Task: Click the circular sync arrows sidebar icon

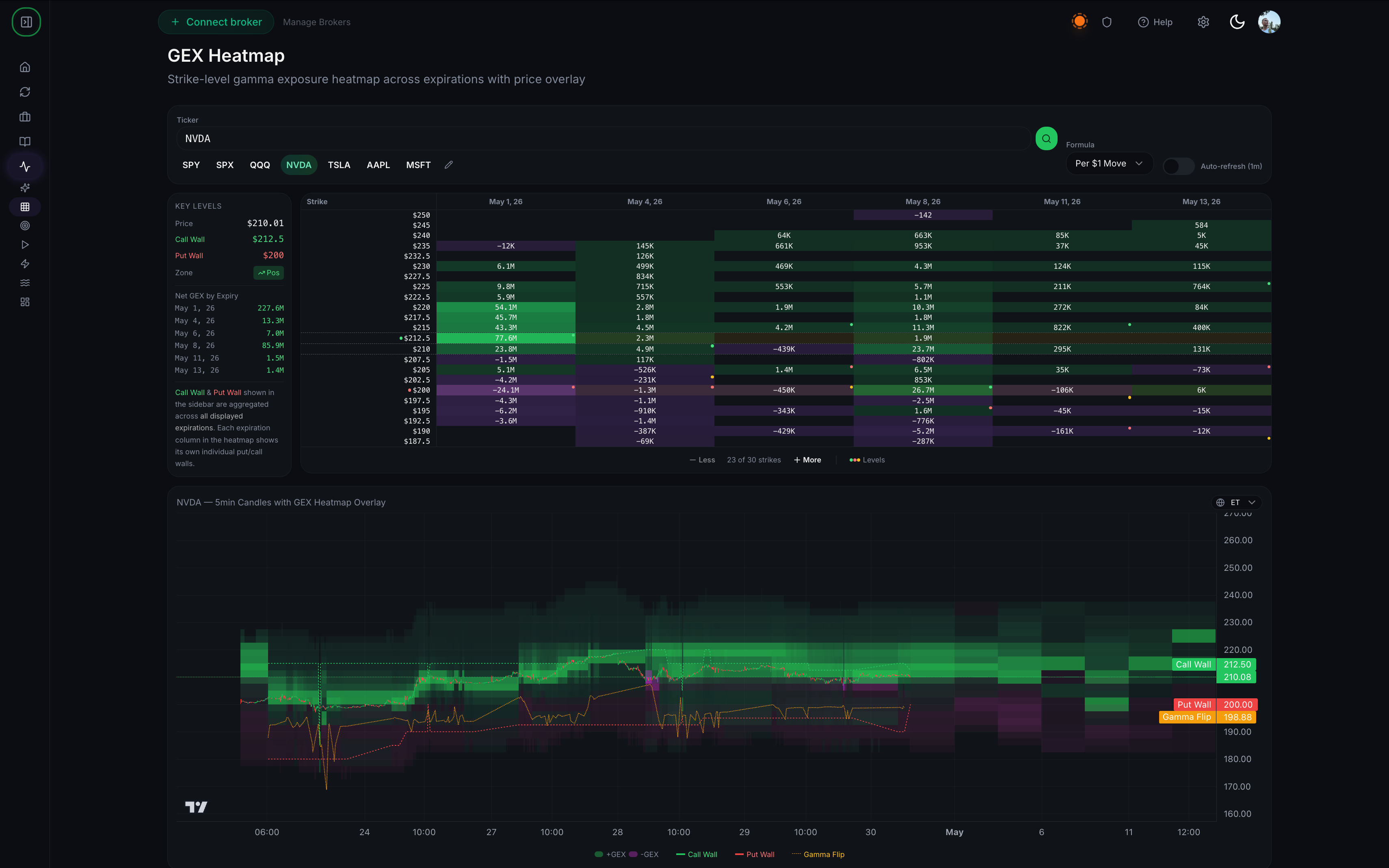Action: 25,92
